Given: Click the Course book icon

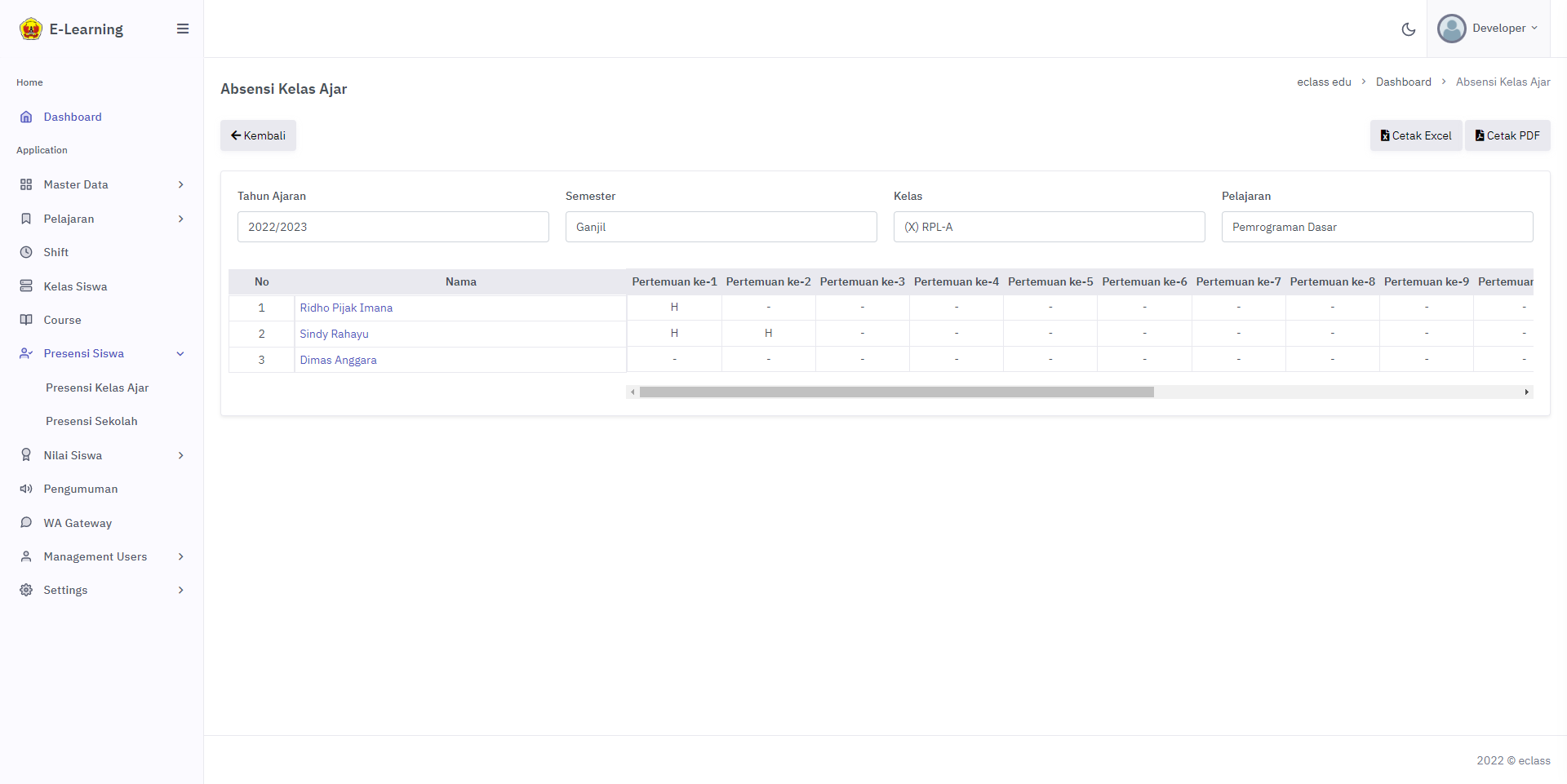Looking at the screenshot, I should [x=26, y=320].
